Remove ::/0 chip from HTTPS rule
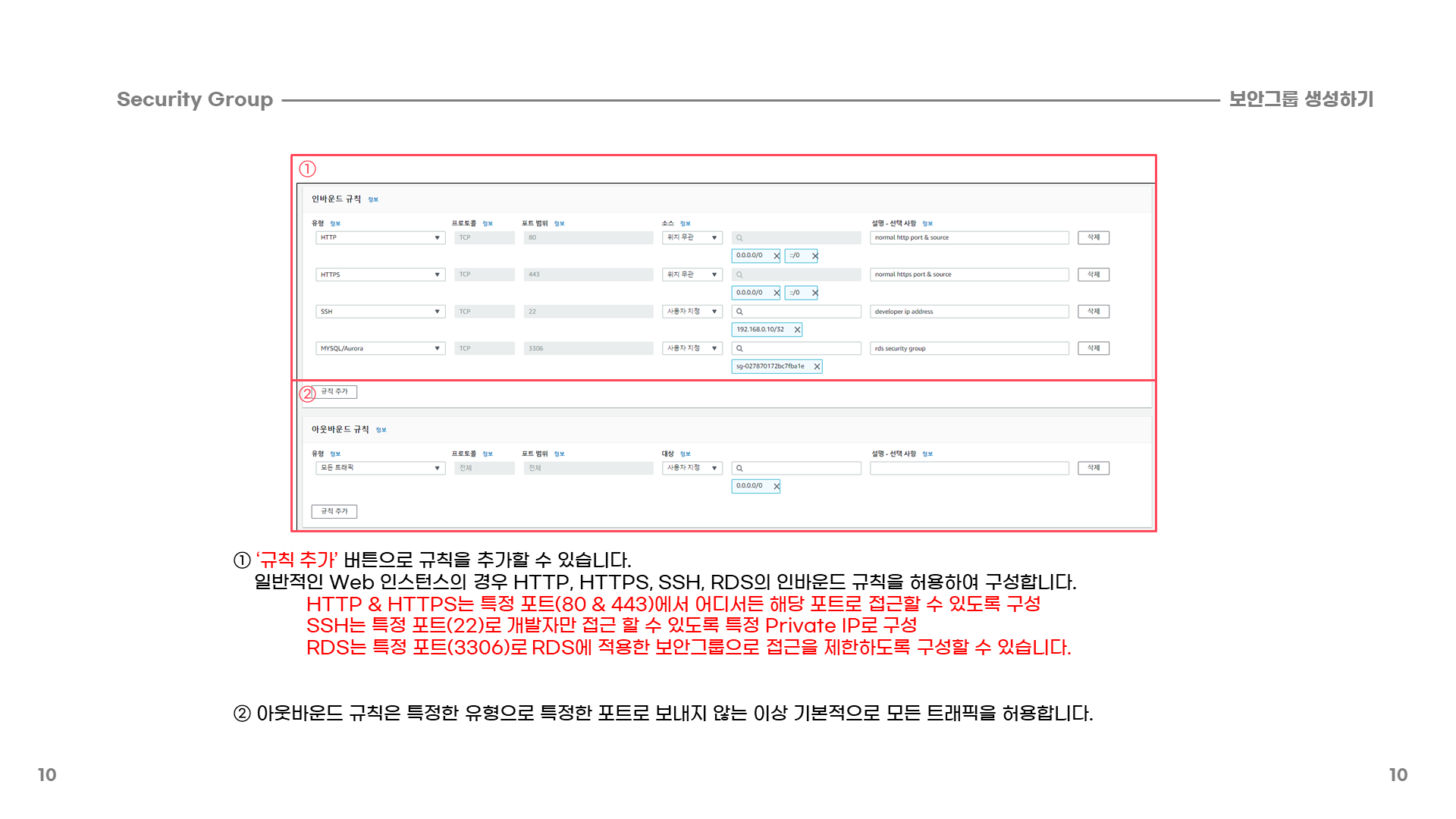The width and height of the screenshot is (1456, 819). [815, 293]
